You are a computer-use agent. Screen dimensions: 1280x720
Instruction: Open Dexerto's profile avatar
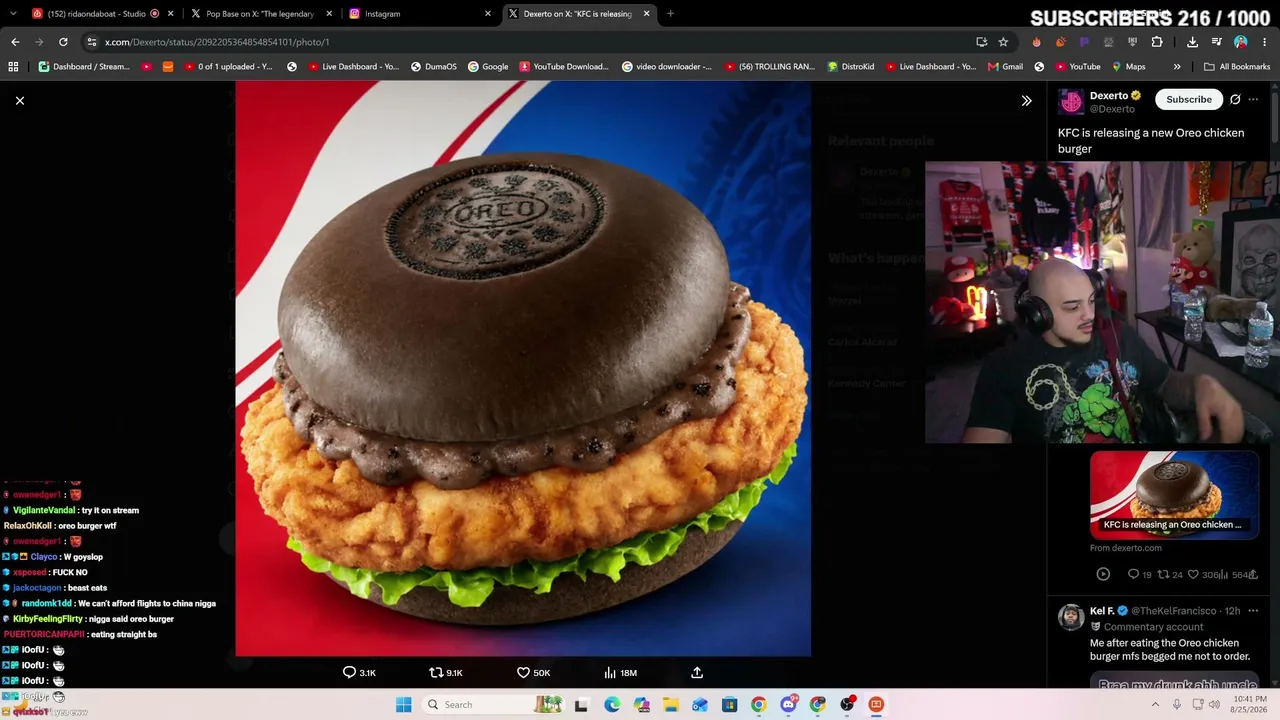click(x=1071, y=101)
